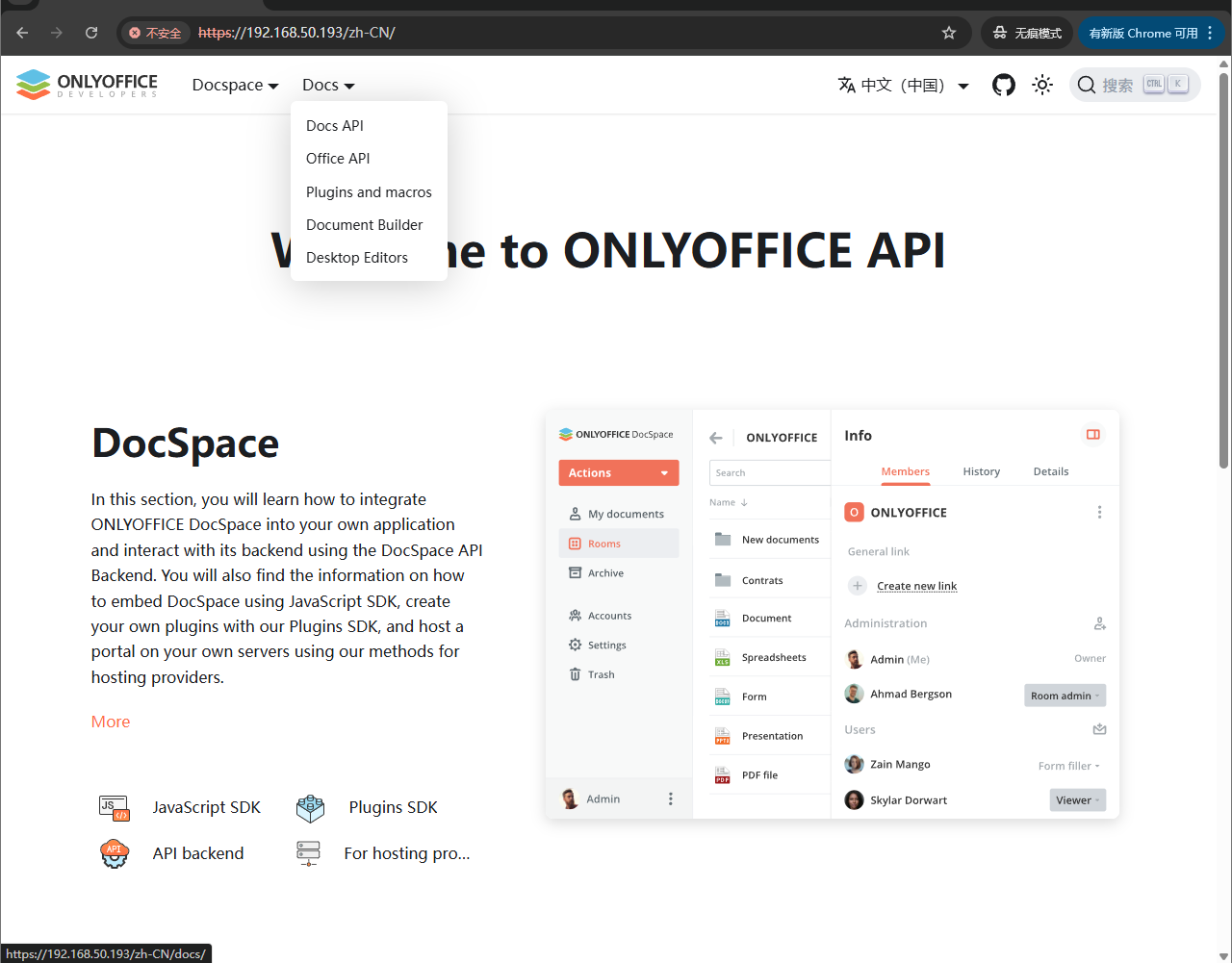Click the ONLYOFFICE Developers logo
The image size is (1232, 963).
coord(87,85)
